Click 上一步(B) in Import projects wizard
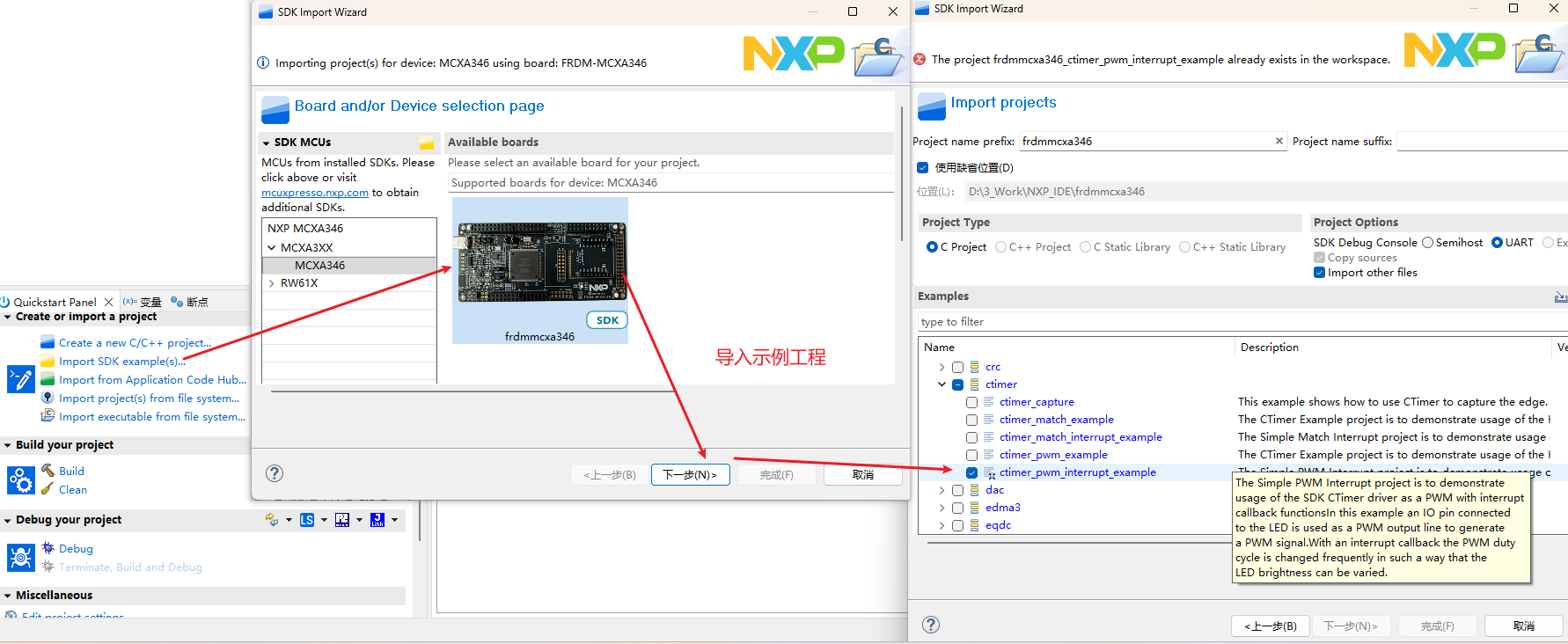Viewport: 1568px width, 644px height. [x=1270, y=626]
